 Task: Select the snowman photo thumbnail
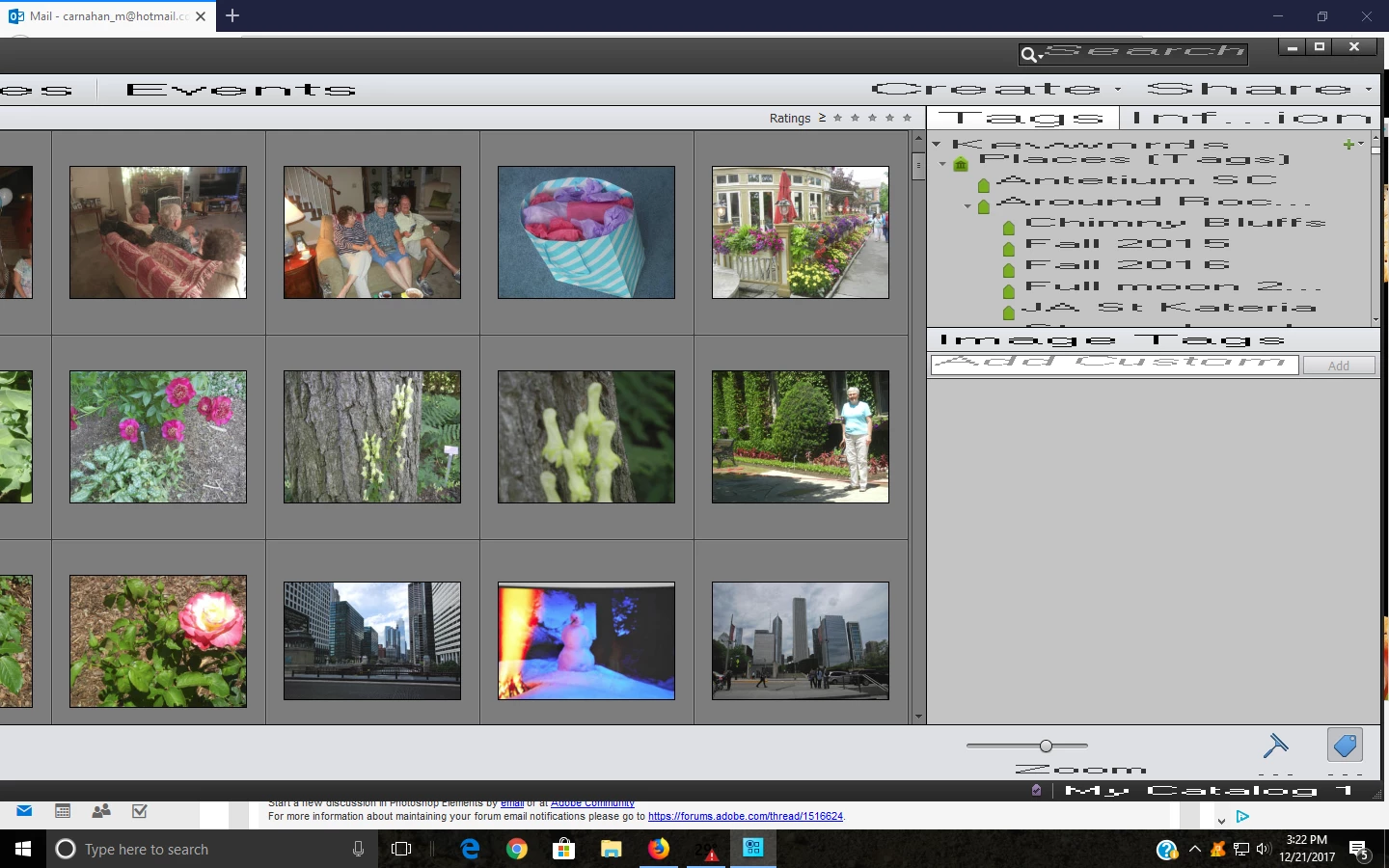[x=586, y=640]
